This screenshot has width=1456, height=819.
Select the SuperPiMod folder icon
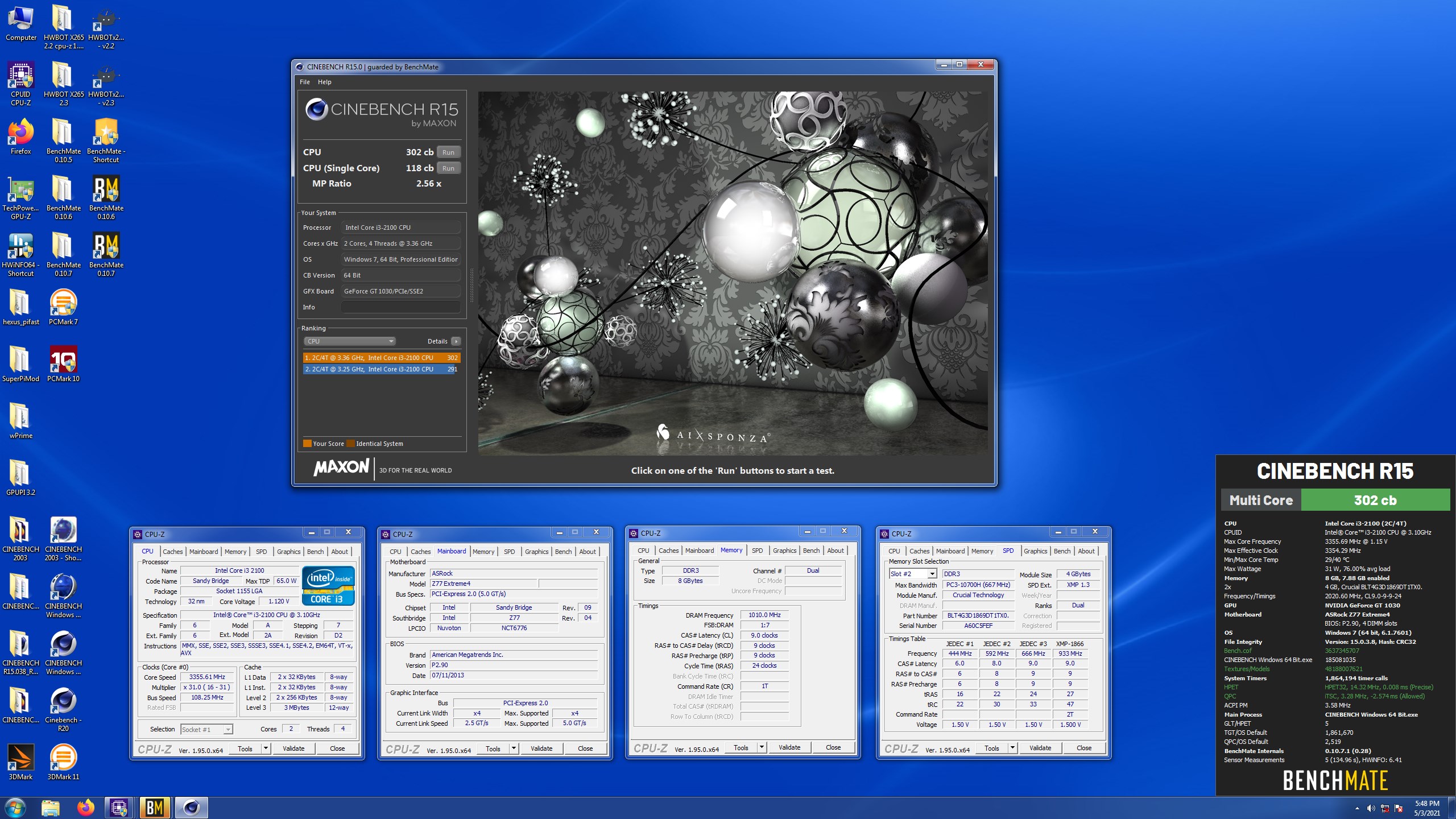20,365
